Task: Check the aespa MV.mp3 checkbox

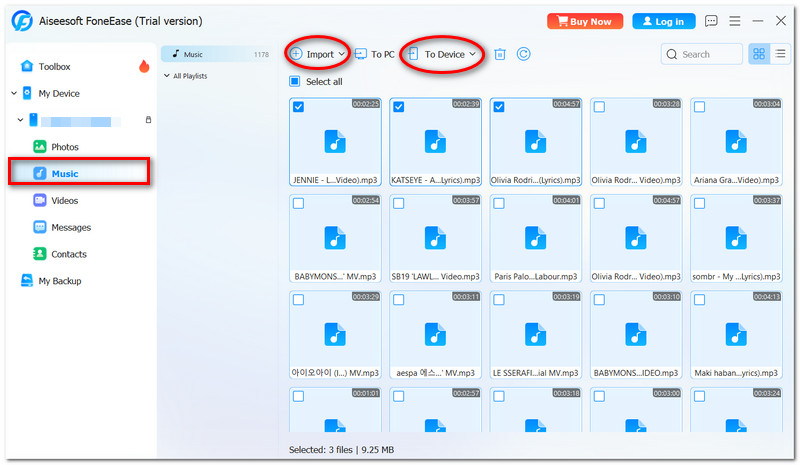Action: tap(398, 300)
